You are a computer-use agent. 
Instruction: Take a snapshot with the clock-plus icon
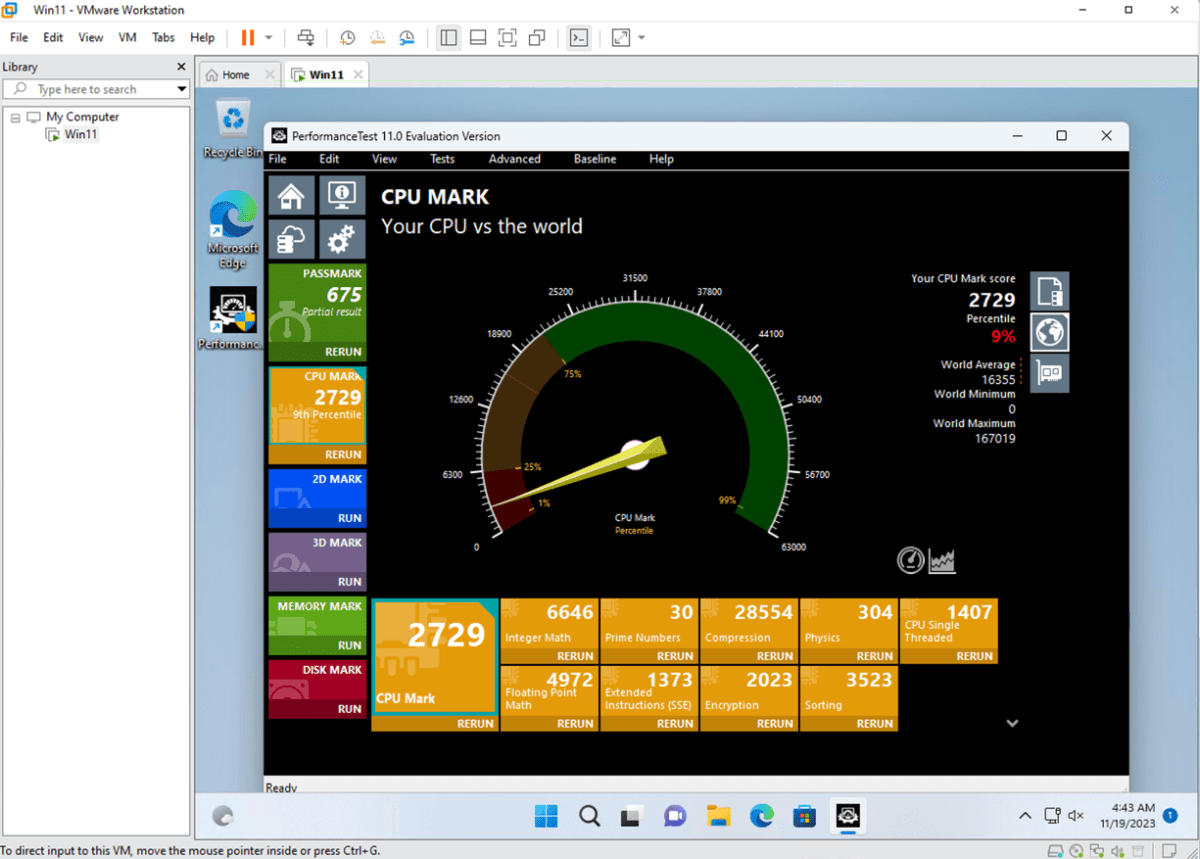pos(347,38)
